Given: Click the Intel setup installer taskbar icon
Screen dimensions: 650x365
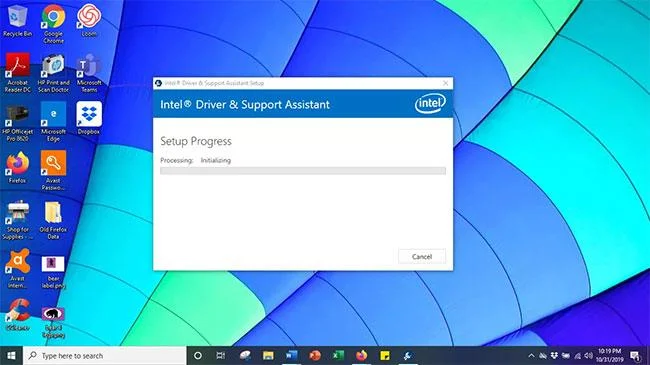Looking at the screenshot, I should pos(408,355).
